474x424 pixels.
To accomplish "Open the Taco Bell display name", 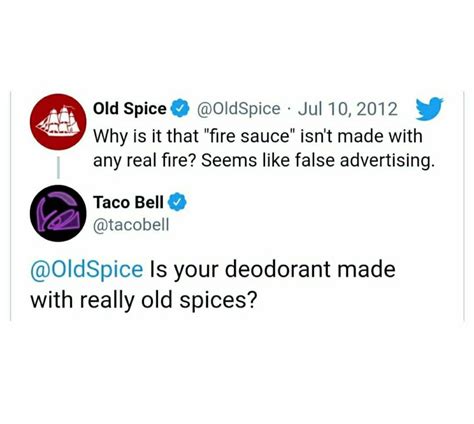I will 128,202.
